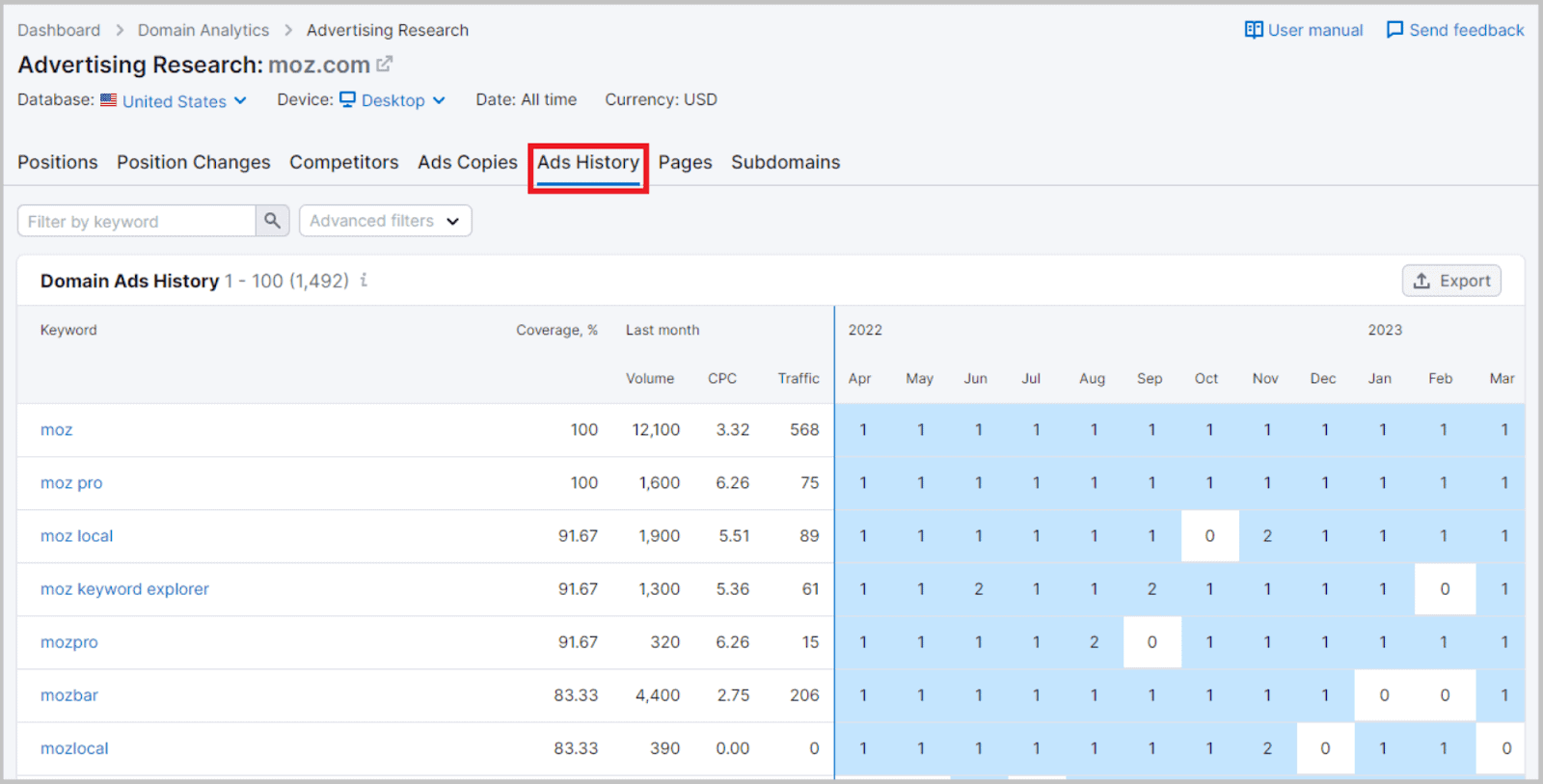
Task: Click the Advertising Research breadcrumb
Action: (x=388, y=30)
